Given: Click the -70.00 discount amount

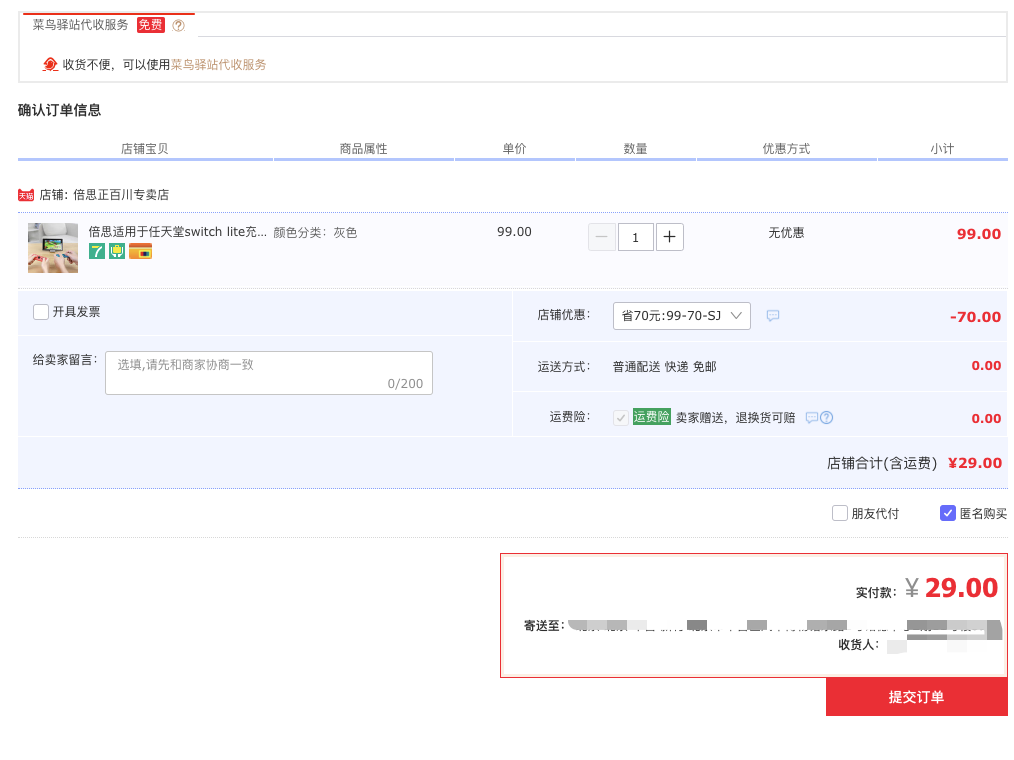Looking at the screenshot, I should [975, 317].
